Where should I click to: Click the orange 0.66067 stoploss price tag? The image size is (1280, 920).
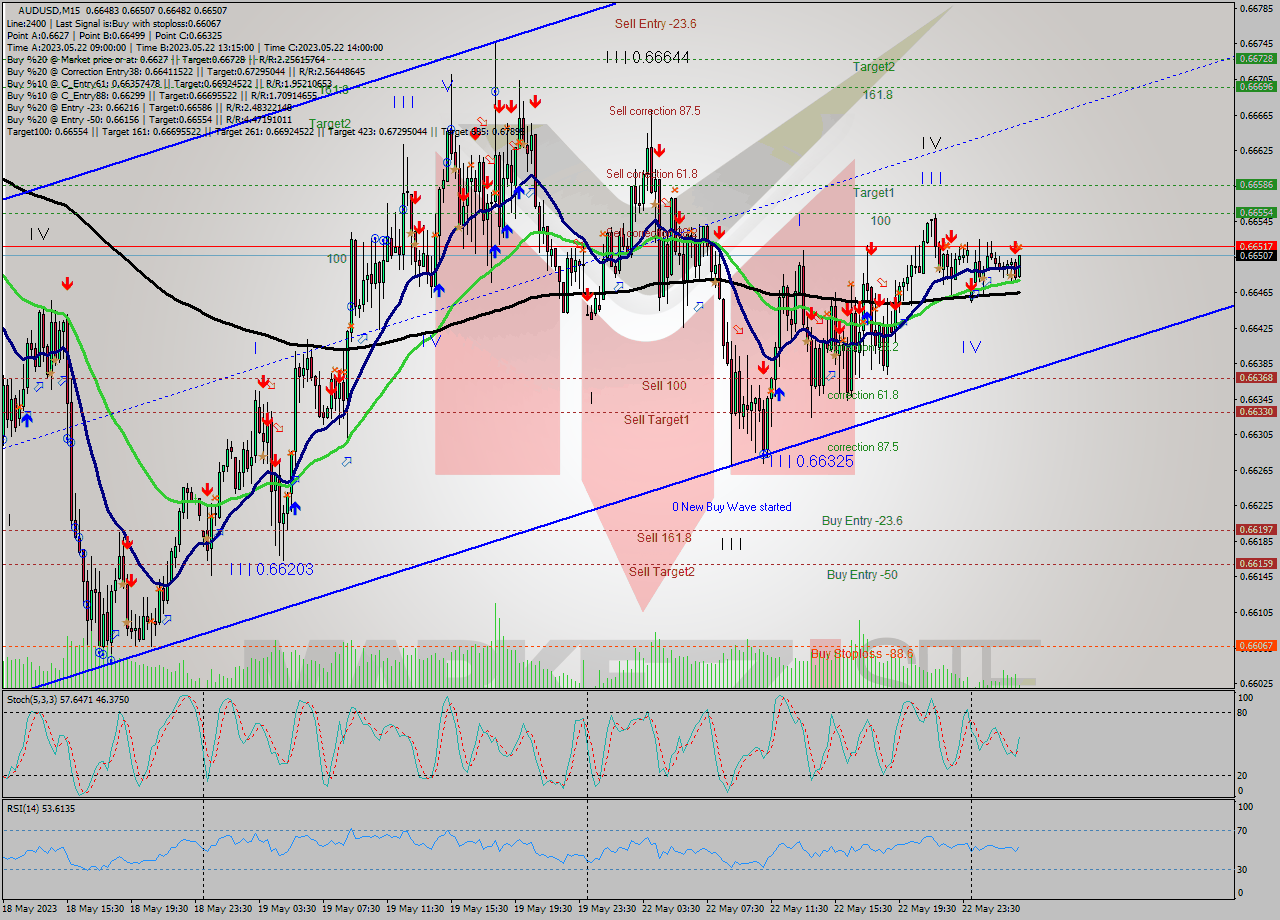tap(1256, 645)
